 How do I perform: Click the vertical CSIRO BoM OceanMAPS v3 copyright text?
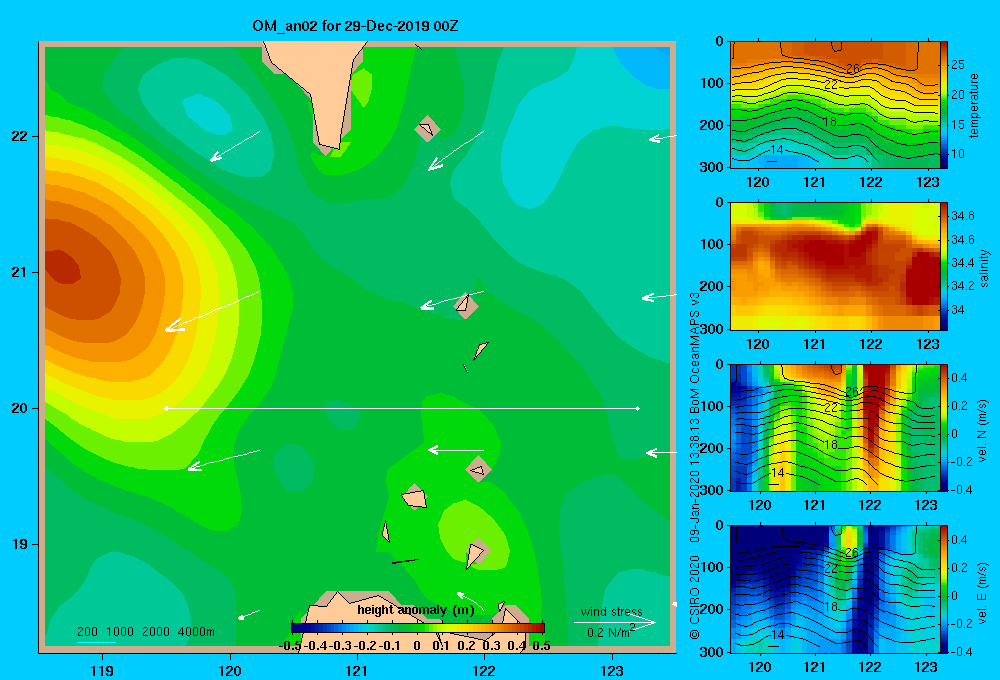(x=695, y=466)
